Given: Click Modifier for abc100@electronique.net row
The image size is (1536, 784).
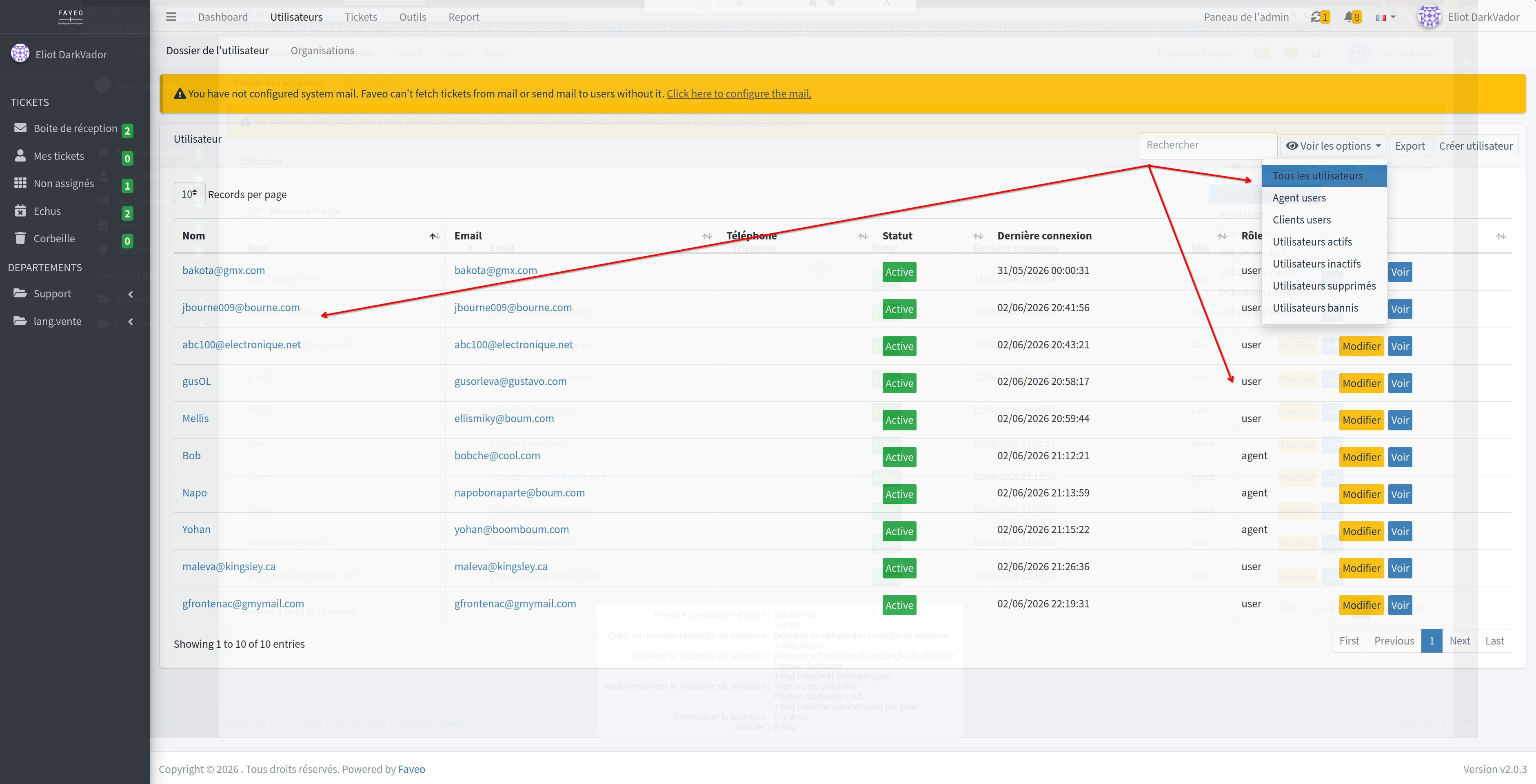Looking at the screenshot, I should (x=1361, y=346).
